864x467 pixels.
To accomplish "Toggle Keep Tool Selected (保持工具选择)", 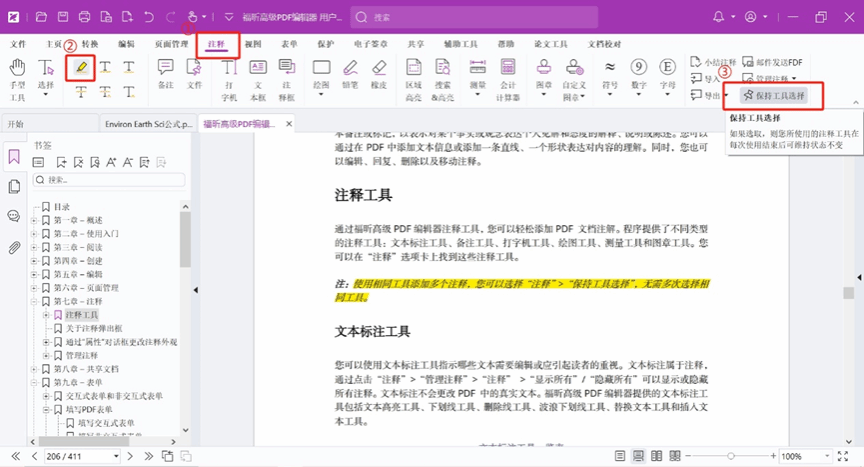I will (773, 96).
